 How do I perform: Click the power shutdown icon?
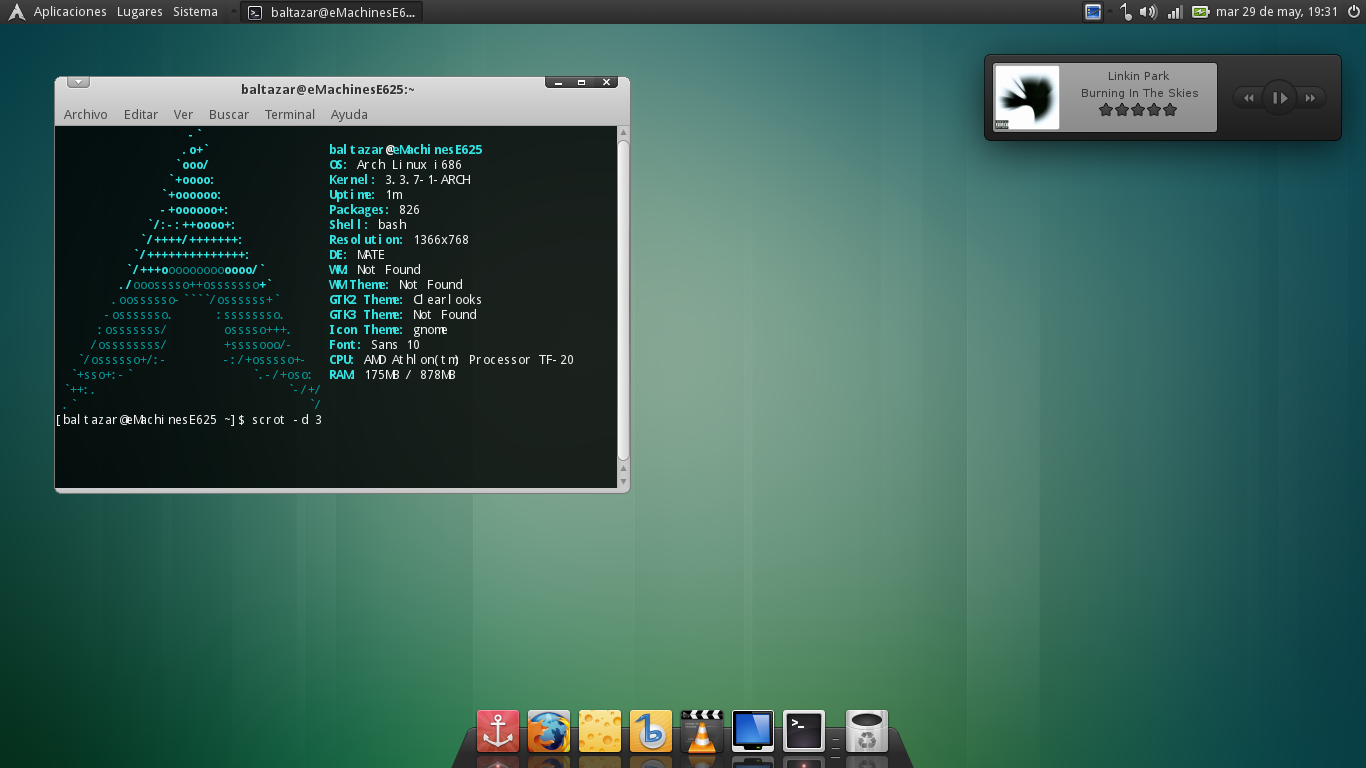click(1354, 12)
